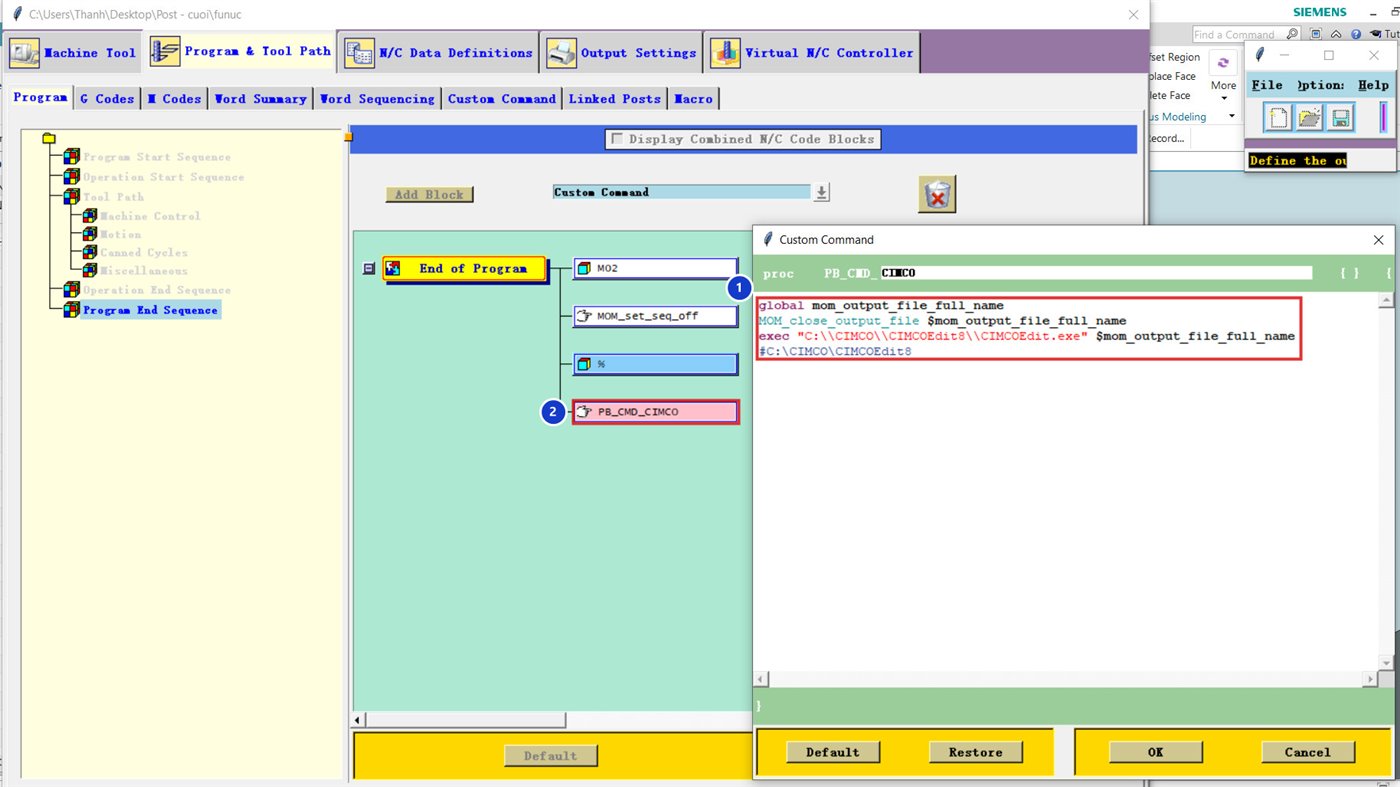
Task: Switch to the G Codes sub-tab
Action: 107,99
